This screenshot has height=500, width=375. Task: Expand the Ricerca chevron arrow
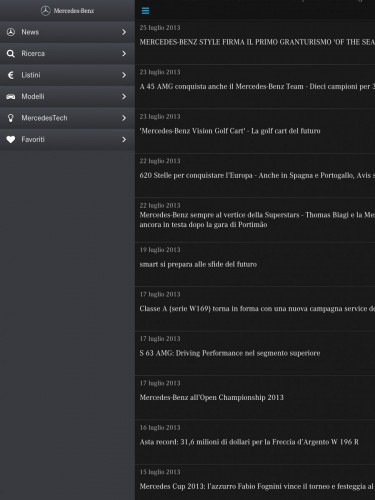(x=124, y=53)
